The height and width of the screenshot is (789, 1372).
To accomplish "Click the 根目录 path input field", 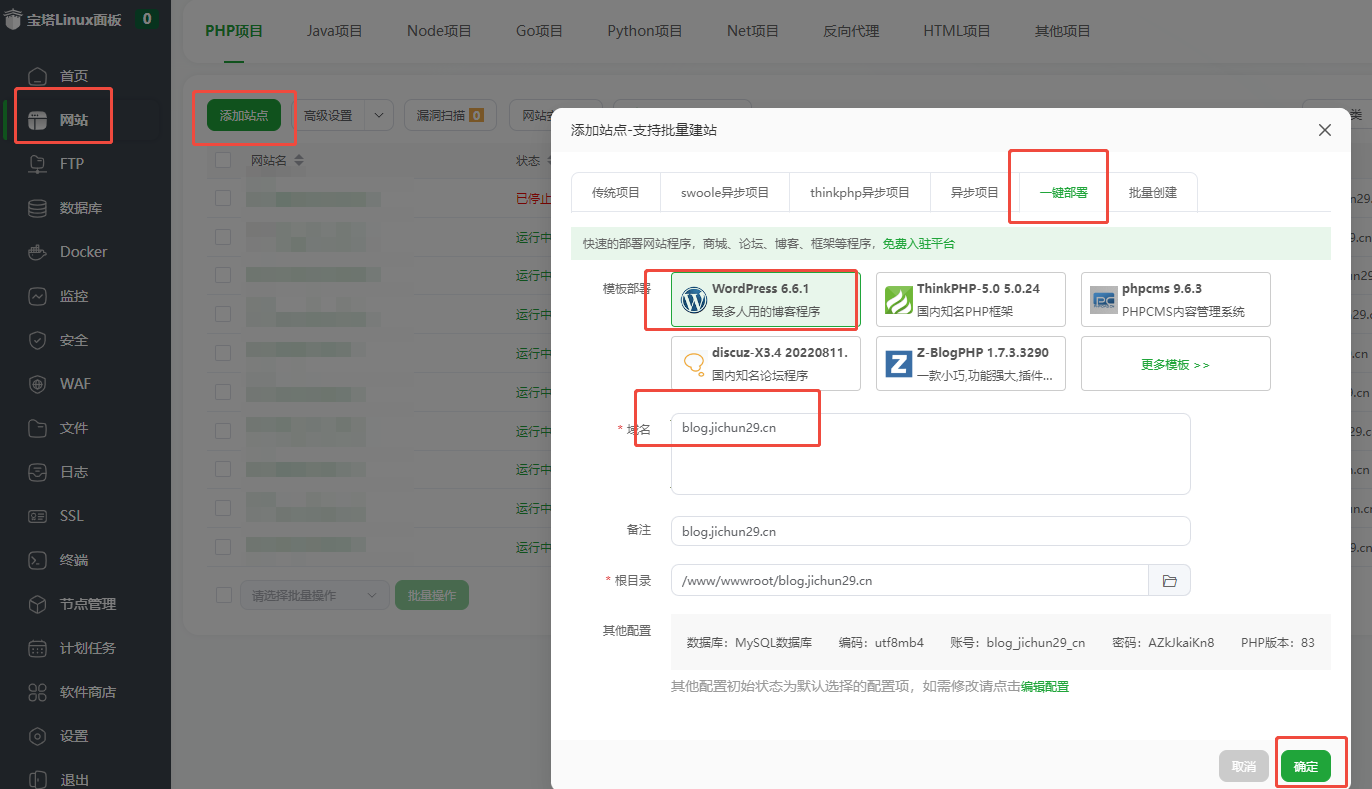I will 909,580.
